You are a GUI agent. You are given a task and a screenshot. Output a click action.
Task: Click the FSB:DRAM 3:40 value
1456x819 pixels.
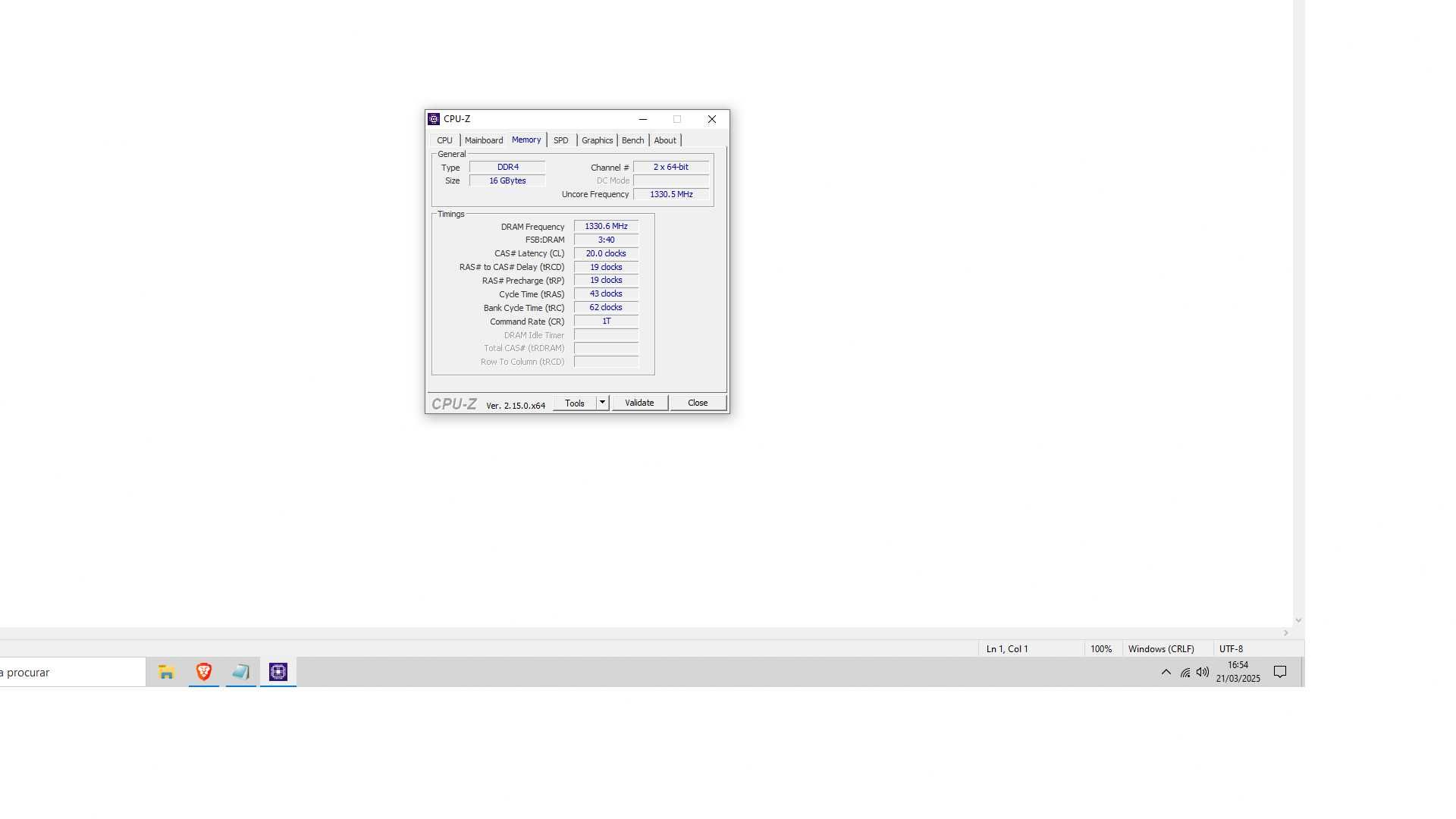pos(606,240)
